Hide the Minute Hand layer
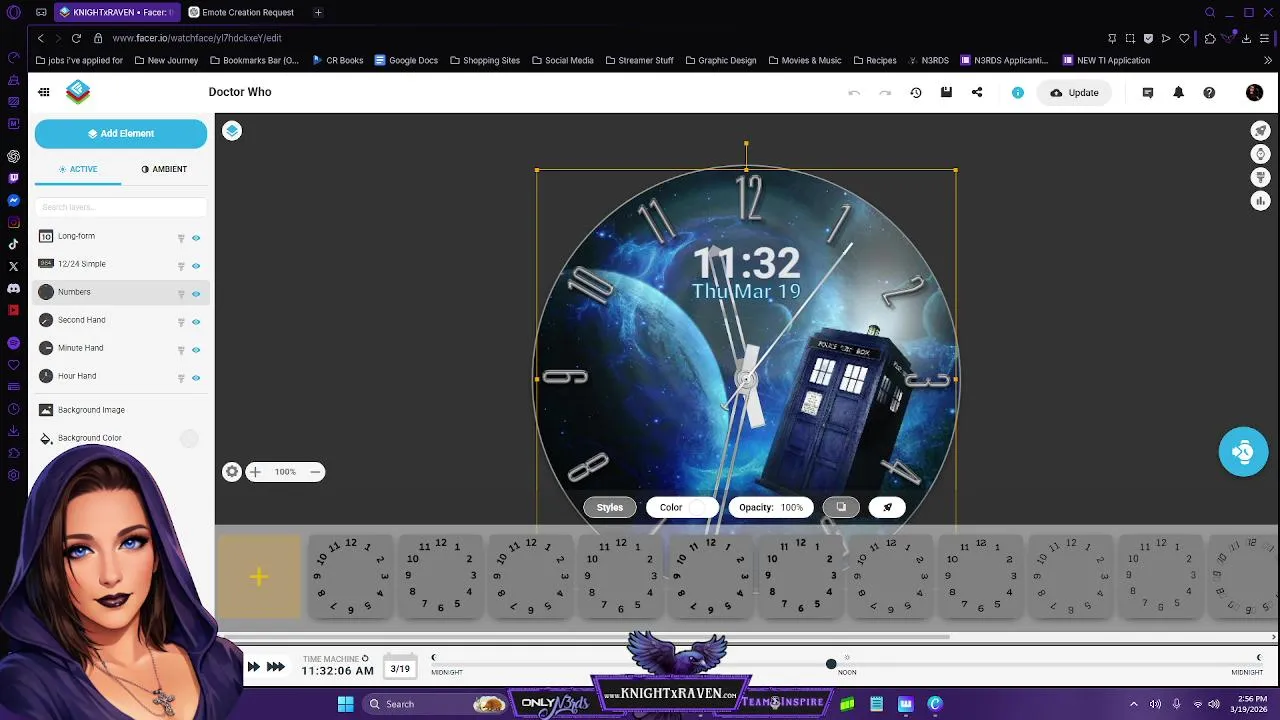This screenshot has width=1280, height=720. (x=196, y=350)
